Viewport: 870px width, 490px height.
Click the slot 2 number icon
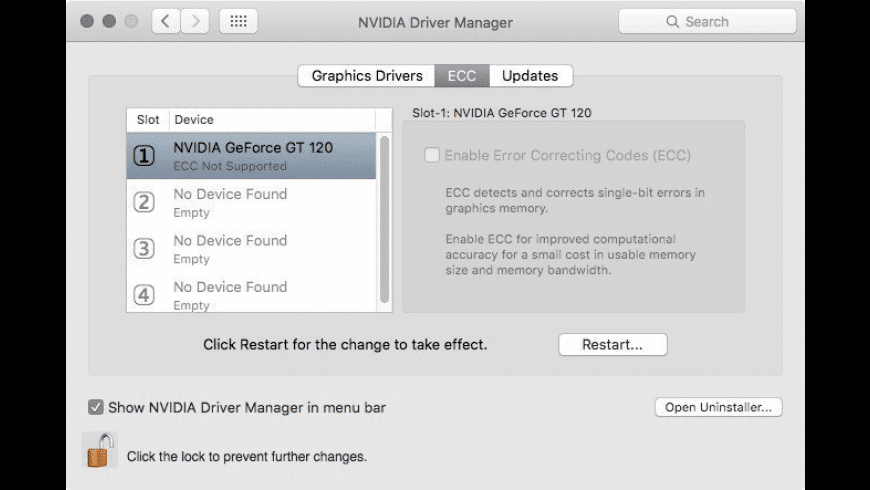[x=145, y=202]
